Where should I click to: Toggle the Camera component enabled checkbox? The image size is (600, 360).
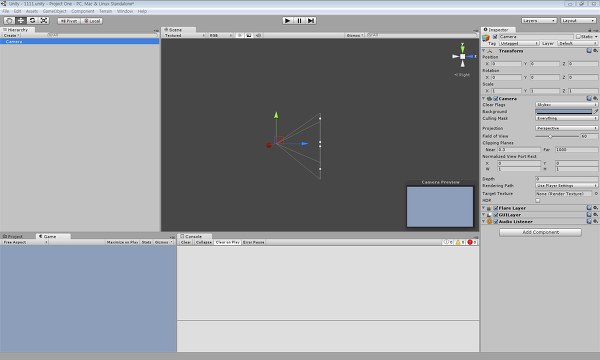496,99
